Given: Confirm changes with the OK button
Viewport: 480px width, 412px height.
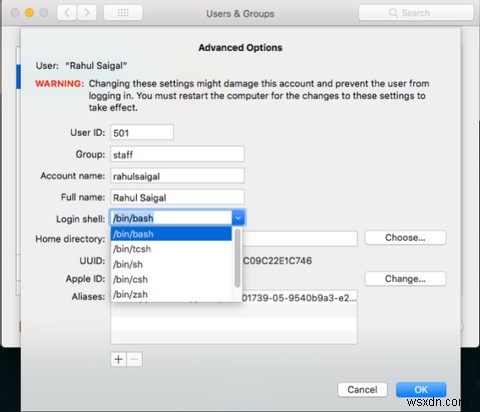Looking at the screenshot, I should [x=421, y=389].
